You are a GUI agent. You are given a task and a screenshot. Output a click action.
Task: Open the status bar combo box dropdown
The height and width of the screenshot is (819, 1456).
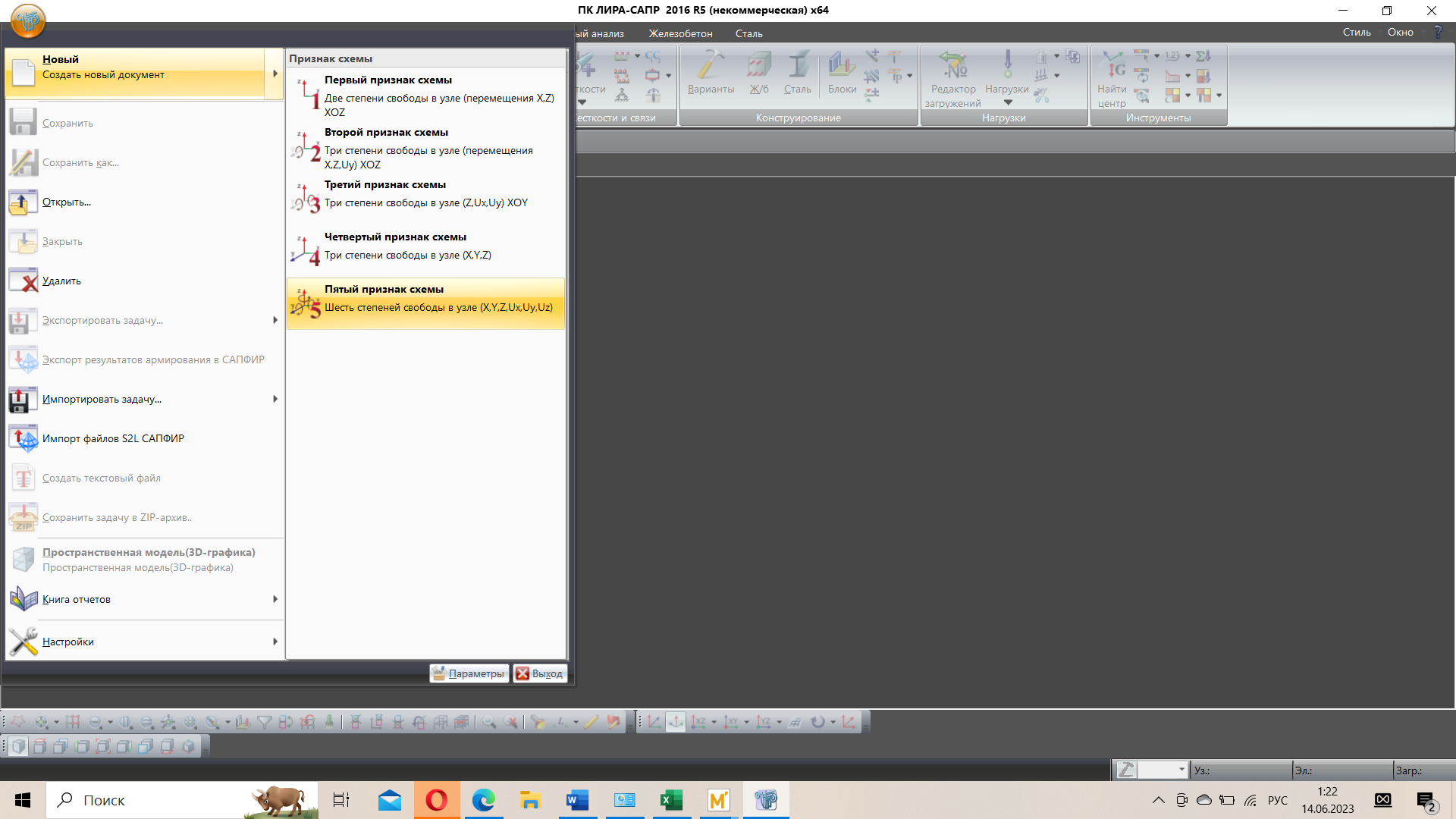point(1181,770)
